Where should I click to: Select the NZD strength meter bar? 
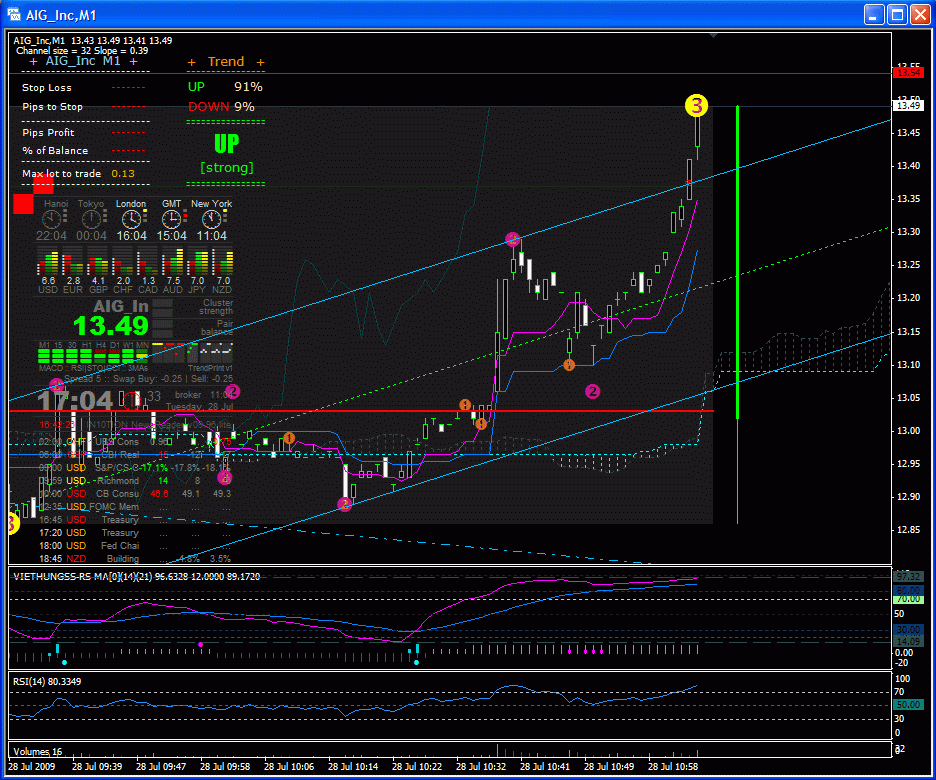[x=222, y=263]
